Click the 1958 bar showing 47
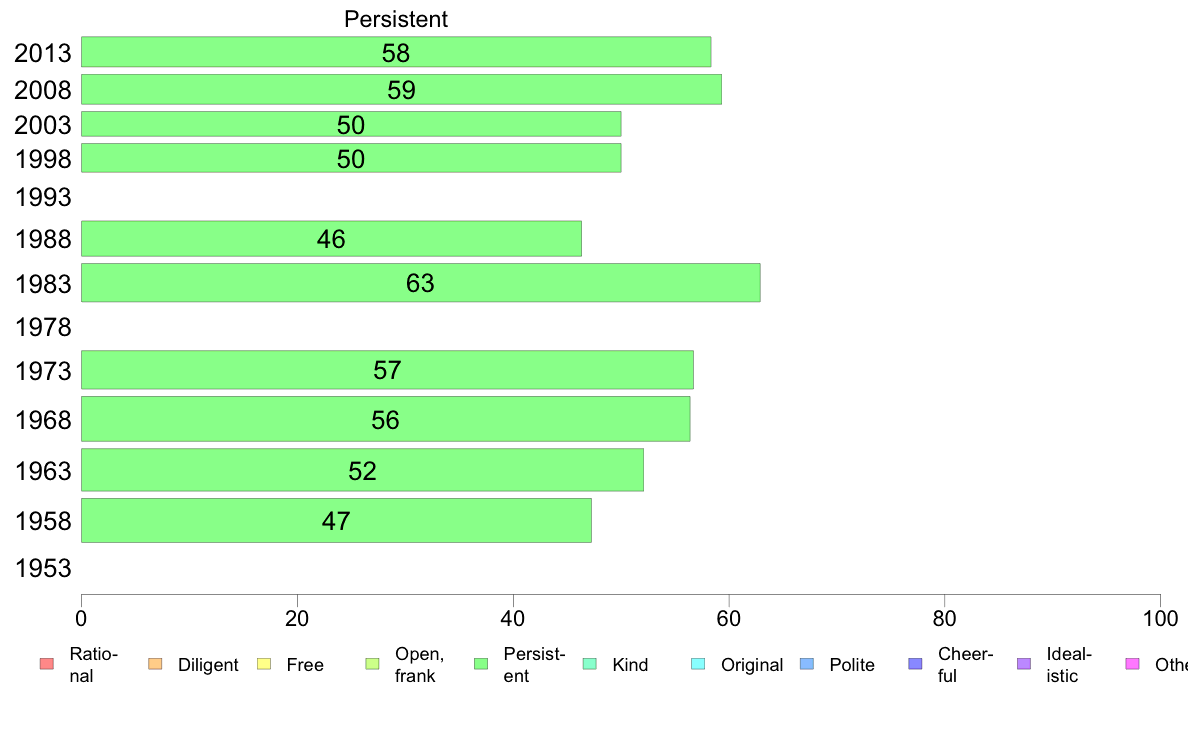The height and width of the screenshot is (736, 1188). tap(336, 521)
